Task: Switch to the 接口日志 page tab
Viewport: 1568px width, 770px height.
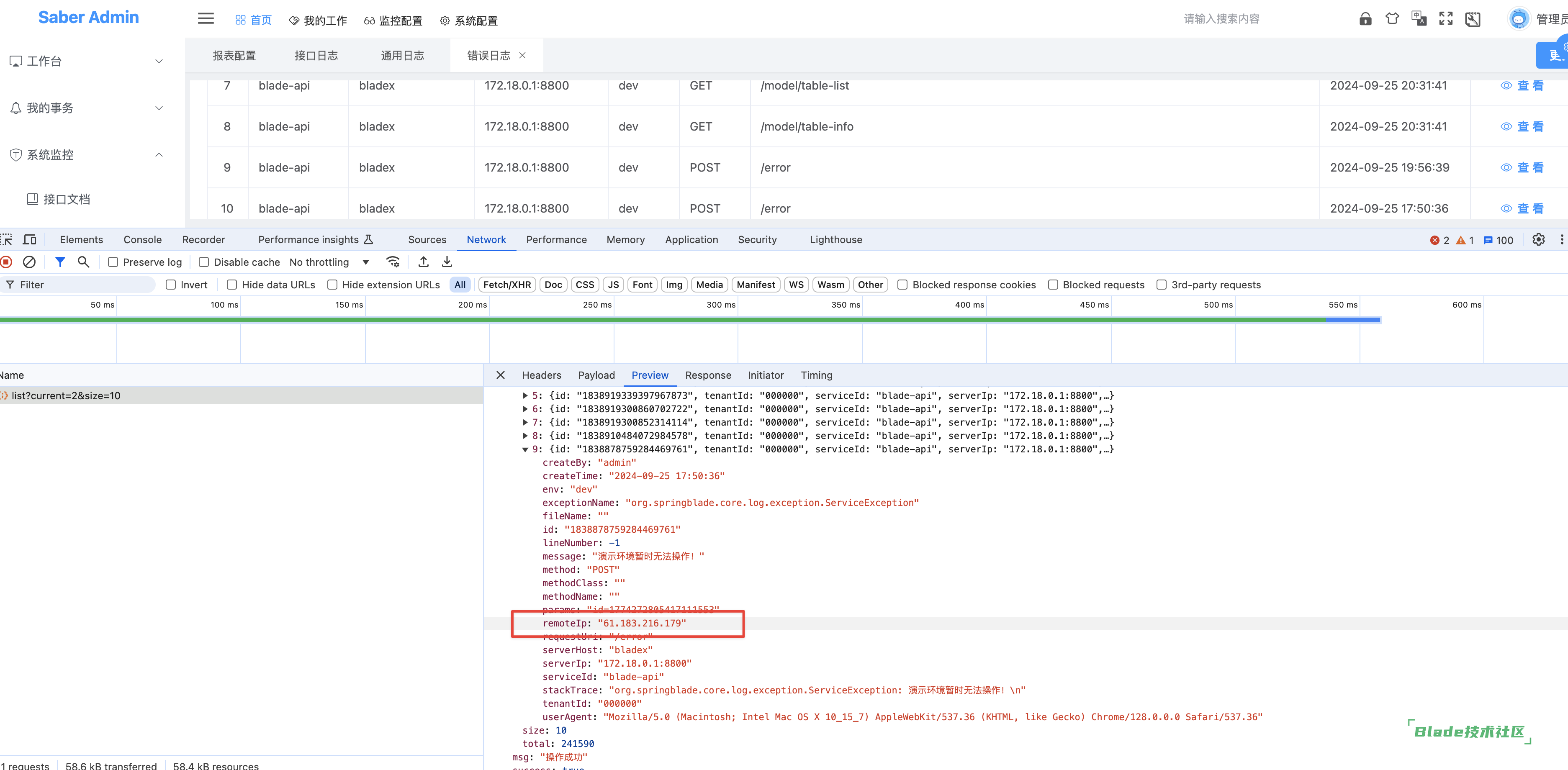Action: pyautogui.click(x=316, y=55)
